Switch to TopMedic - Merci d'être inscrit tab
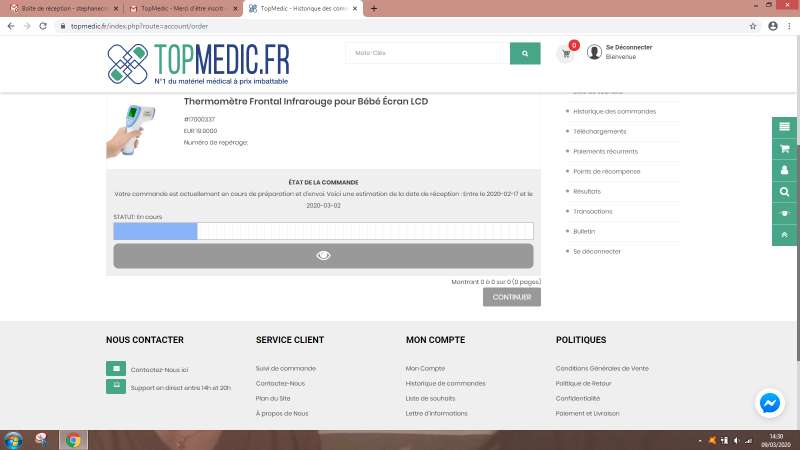This screenshot has width=800, height=450. (x=183, y=9)
